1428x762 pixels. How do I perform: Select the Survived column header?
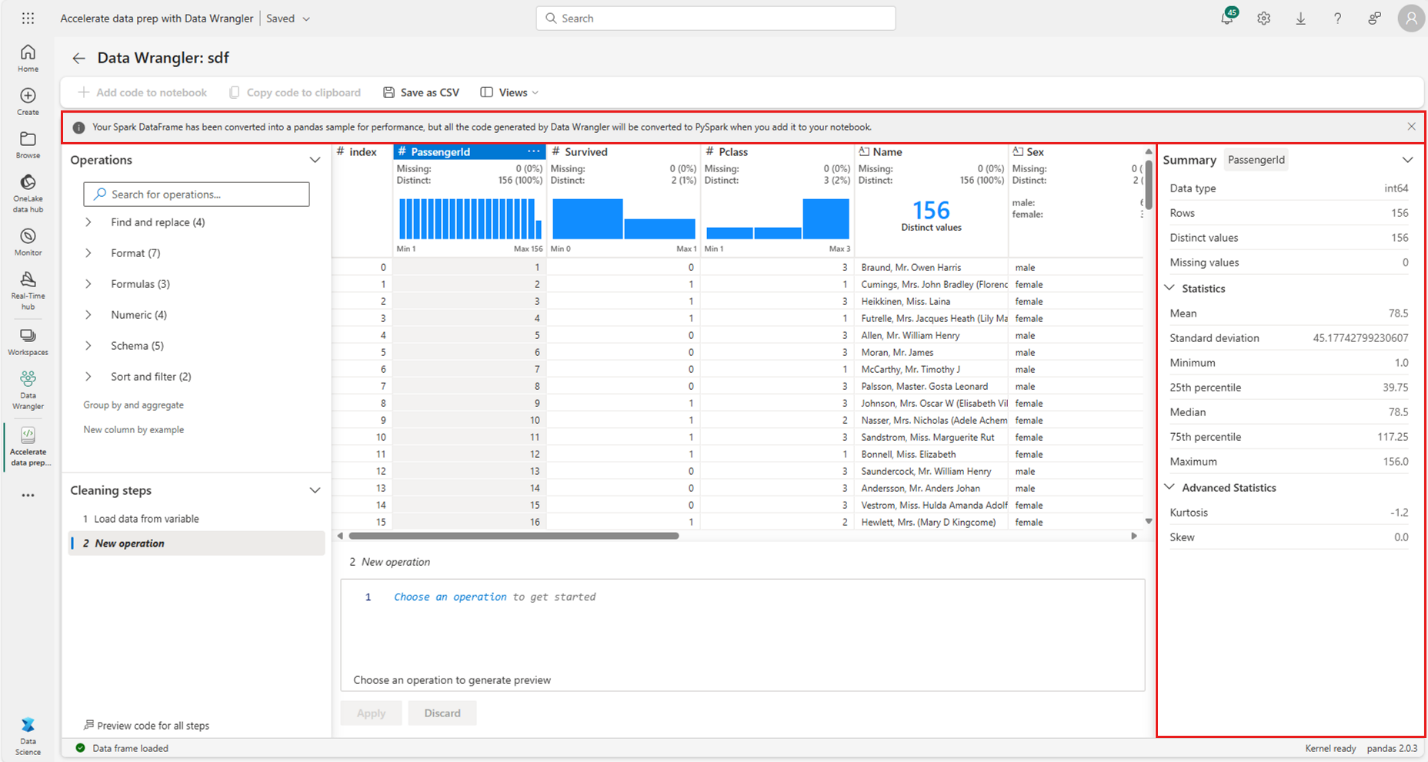click(x=623, y=152)
